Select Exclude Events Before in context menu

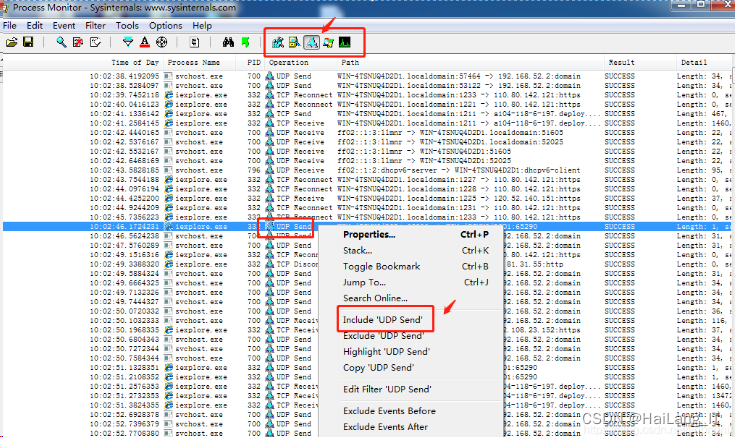[389, 411]
